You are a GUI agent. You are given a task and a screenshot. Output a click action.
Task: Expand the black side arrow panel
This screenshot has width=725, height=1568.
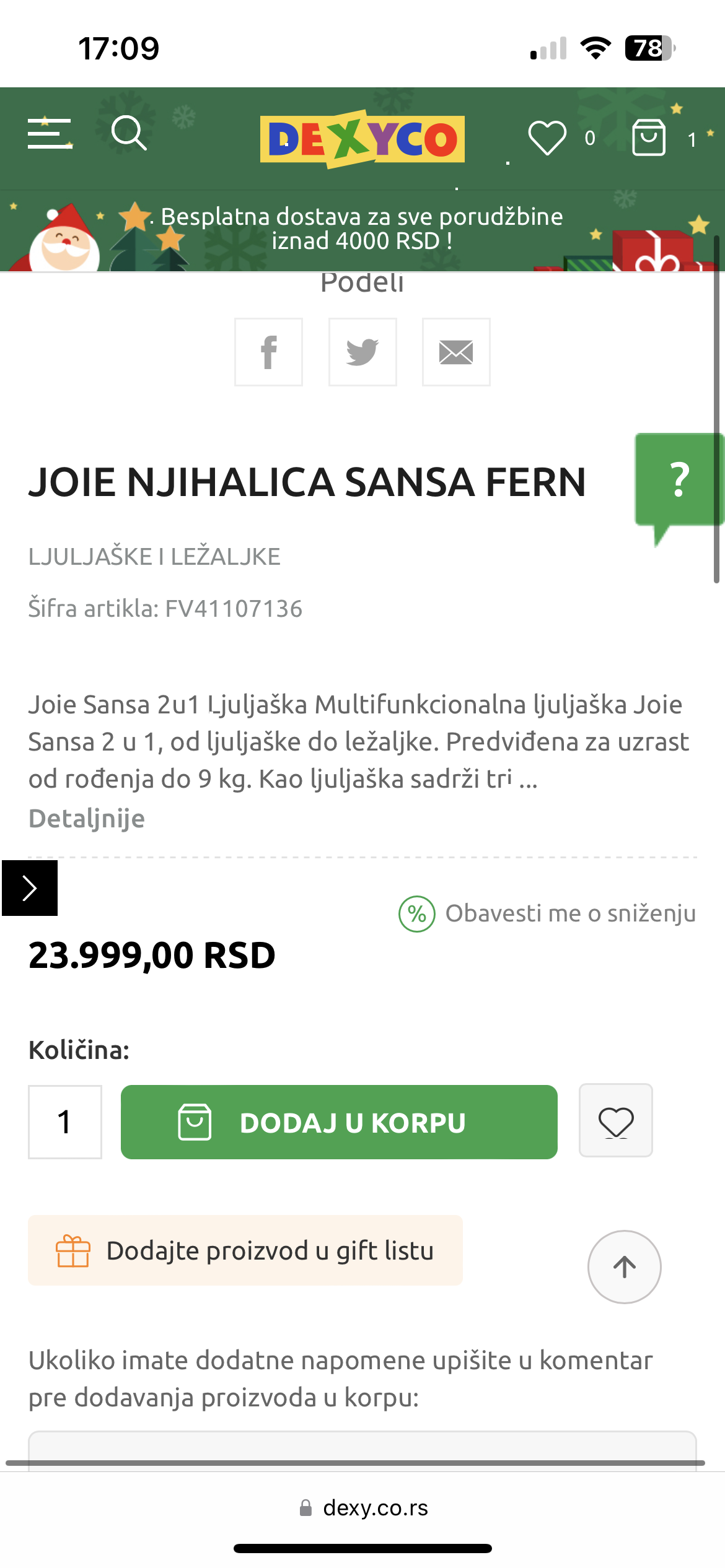30,888
